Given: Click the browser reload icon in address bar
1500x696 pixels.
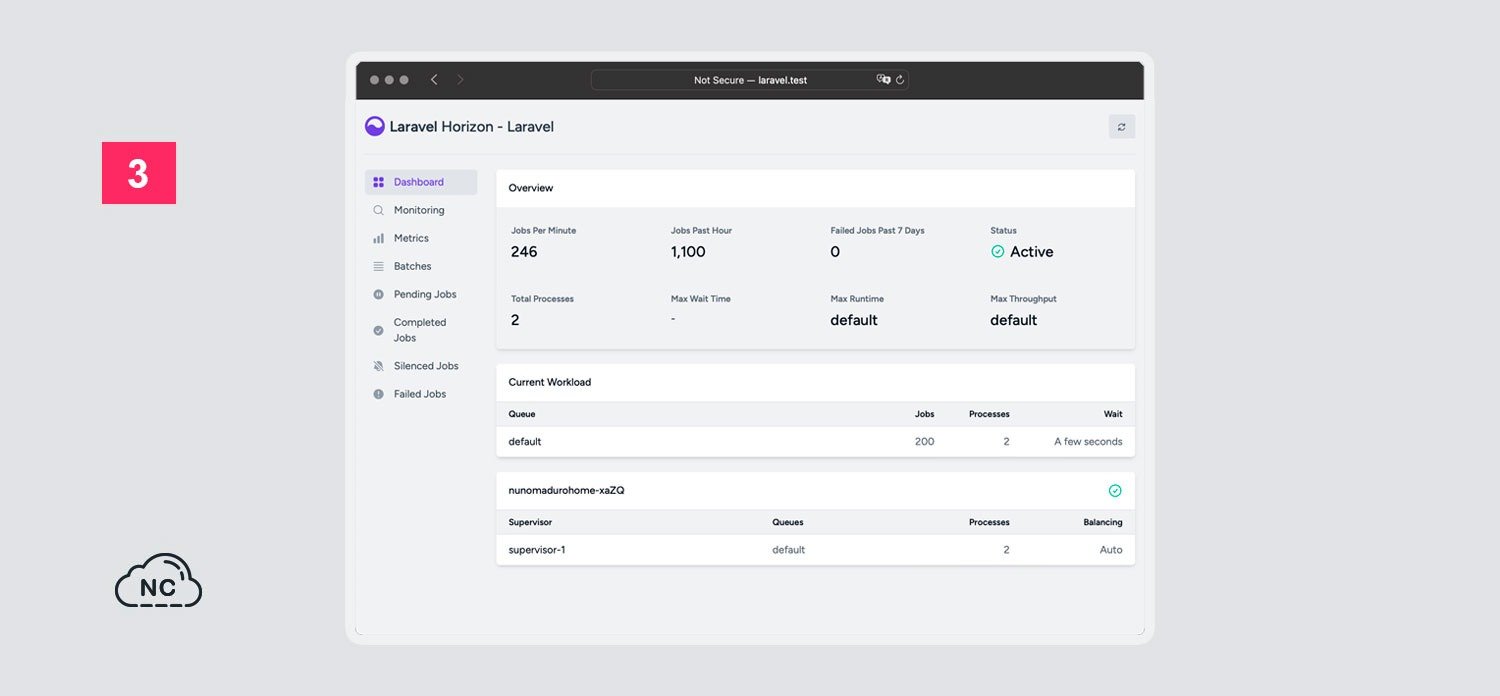Looking at the screenshot, I should [899, 80].
